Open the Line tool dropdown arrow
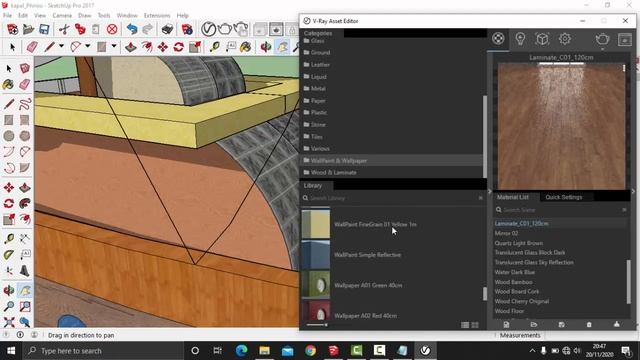 pyautogui.click(x=61, y=47)
